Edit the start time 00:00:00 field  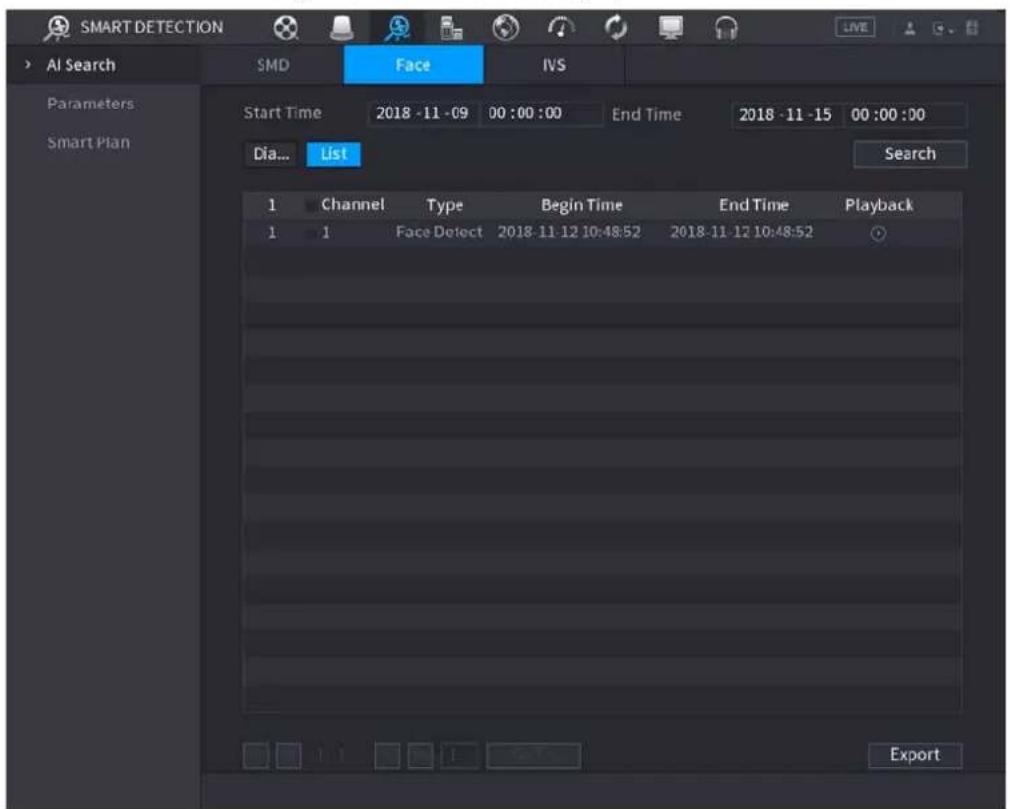click(x=541, y=113)
